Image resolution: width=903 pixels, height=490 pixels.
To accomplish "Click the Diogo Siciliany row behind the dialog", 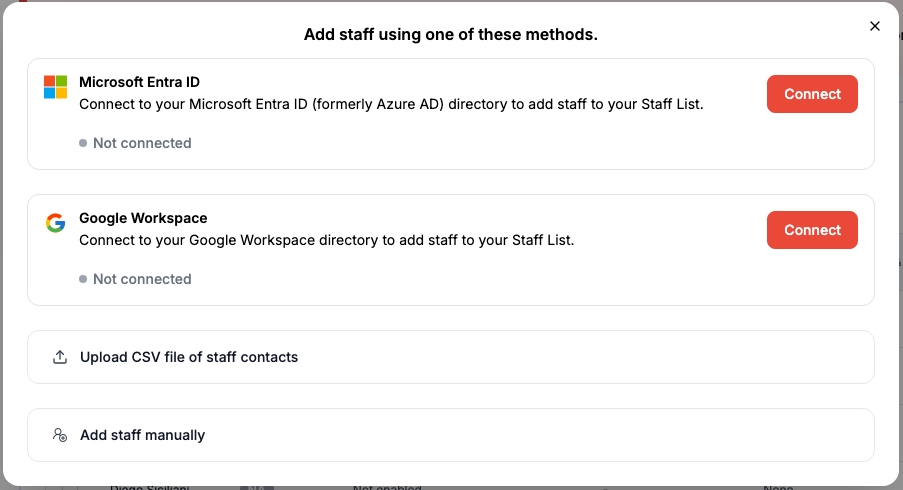I will coord(149,487).
